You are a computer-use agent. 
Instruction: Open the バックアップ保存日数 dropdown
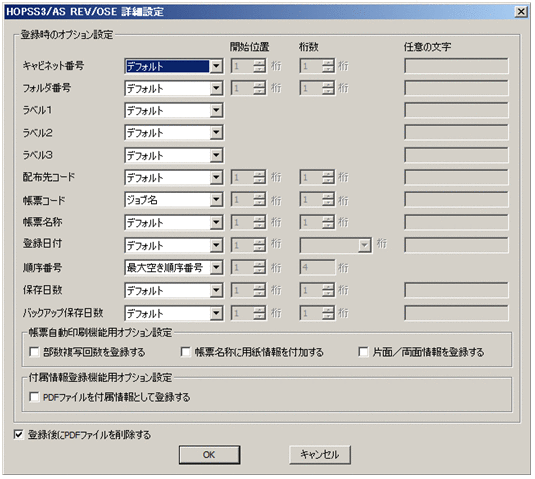(x=174, y=313)
